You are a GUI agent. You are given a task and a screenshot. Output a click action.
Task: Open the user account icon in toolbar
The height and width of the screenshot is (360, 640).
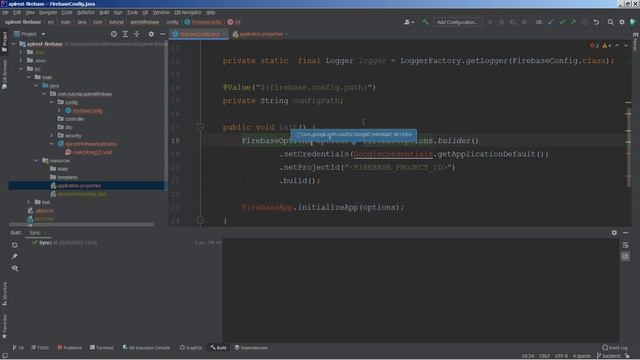408,22
